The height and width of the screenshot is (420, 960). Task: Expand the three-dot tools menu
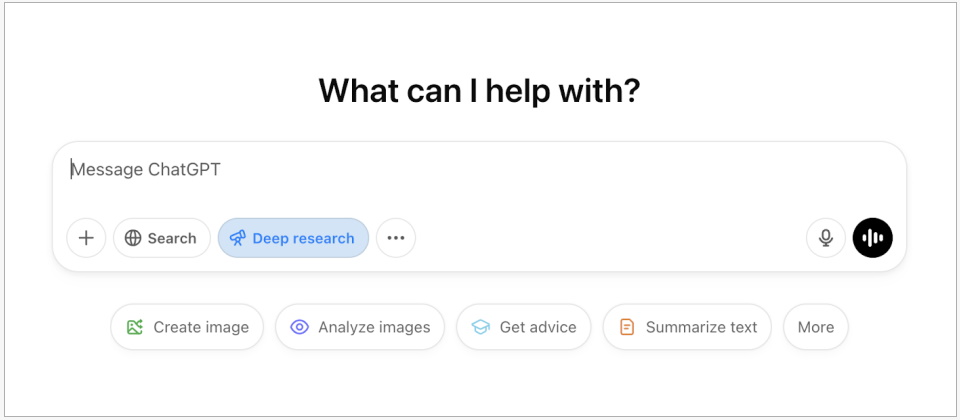(x=396, y=238)
